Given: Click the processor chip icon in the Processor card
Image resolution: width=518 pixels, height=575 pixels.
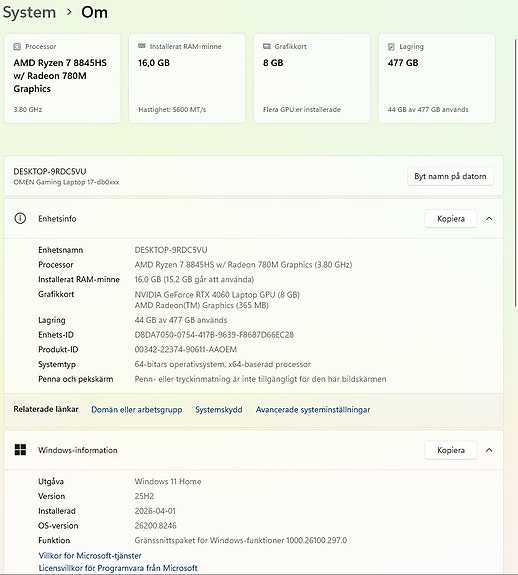Looking at the screenshot, I should (x=17, y=47).
